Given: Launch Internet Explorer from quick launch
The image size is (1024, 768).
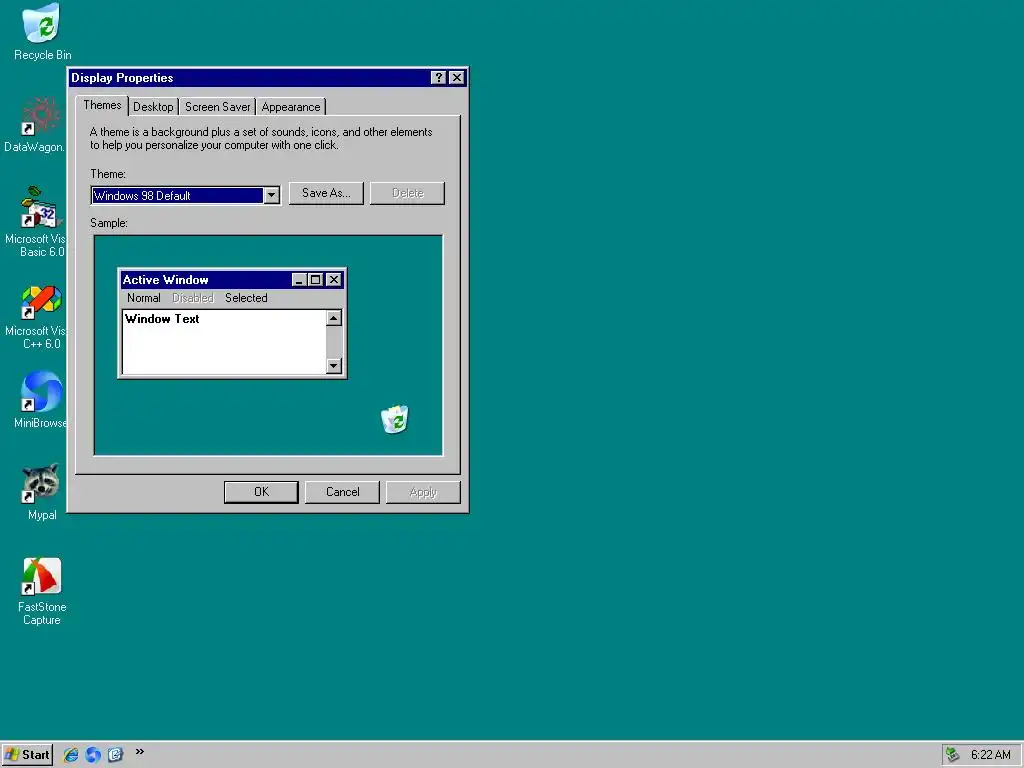Looking at the screenshot, I should [x=71, y=754].
